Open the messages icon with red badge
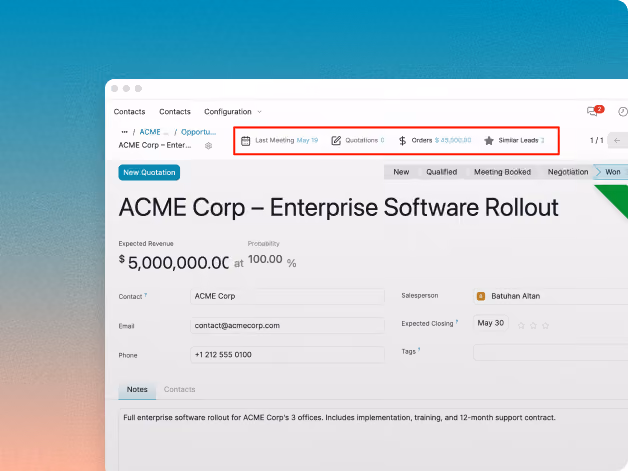 click(595, 111)
